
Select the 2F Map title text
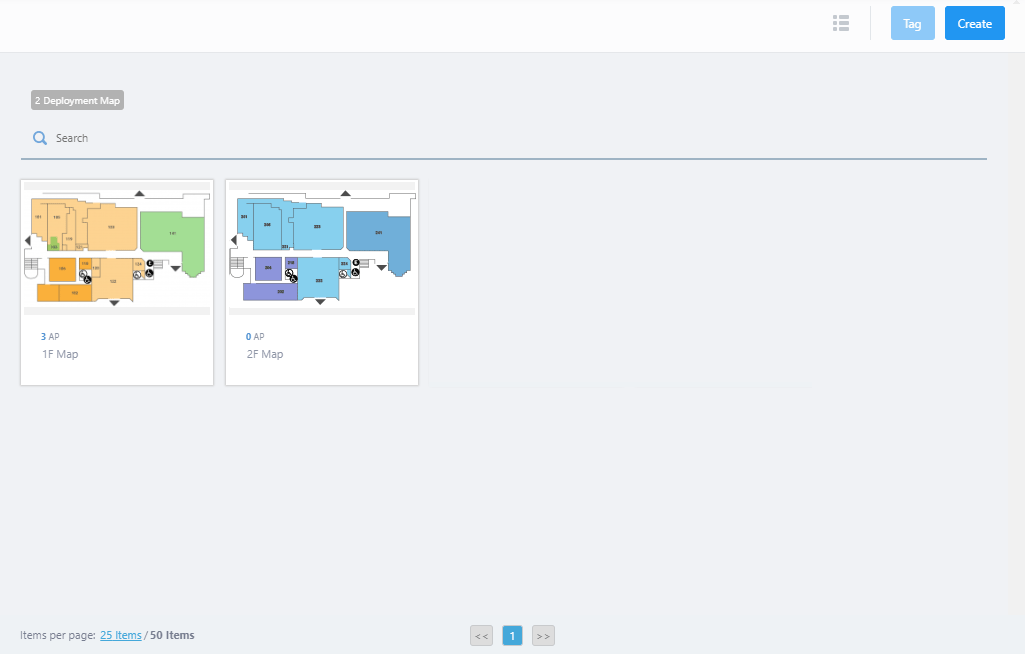265,354
